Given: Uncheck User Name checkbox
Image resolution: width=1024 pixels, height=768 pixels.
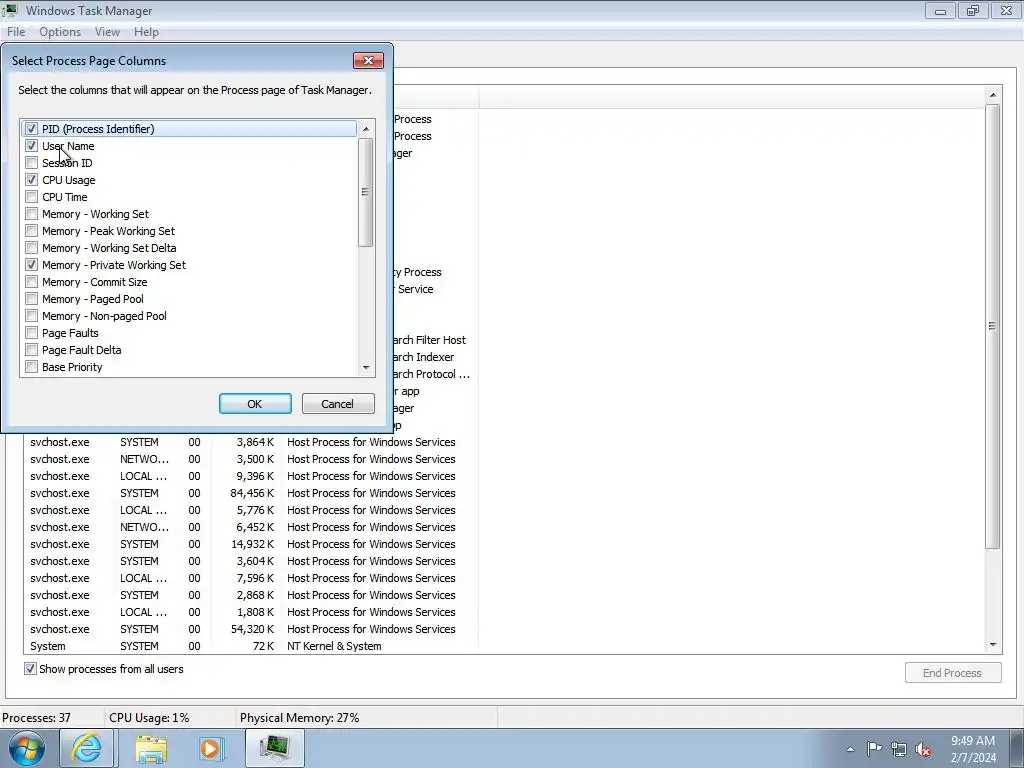Looking at the screenshot, I should (x=31, y=146).
